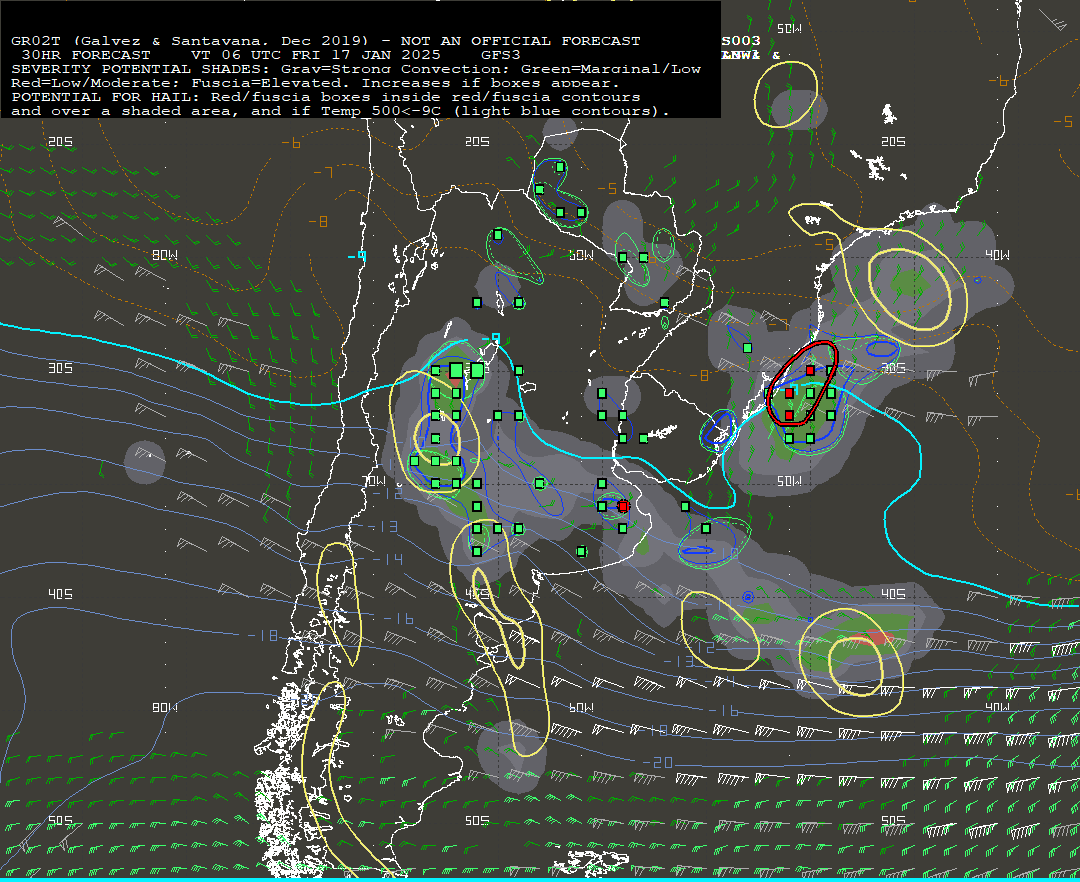Select the 'GFS3' model label

(501, 55)
